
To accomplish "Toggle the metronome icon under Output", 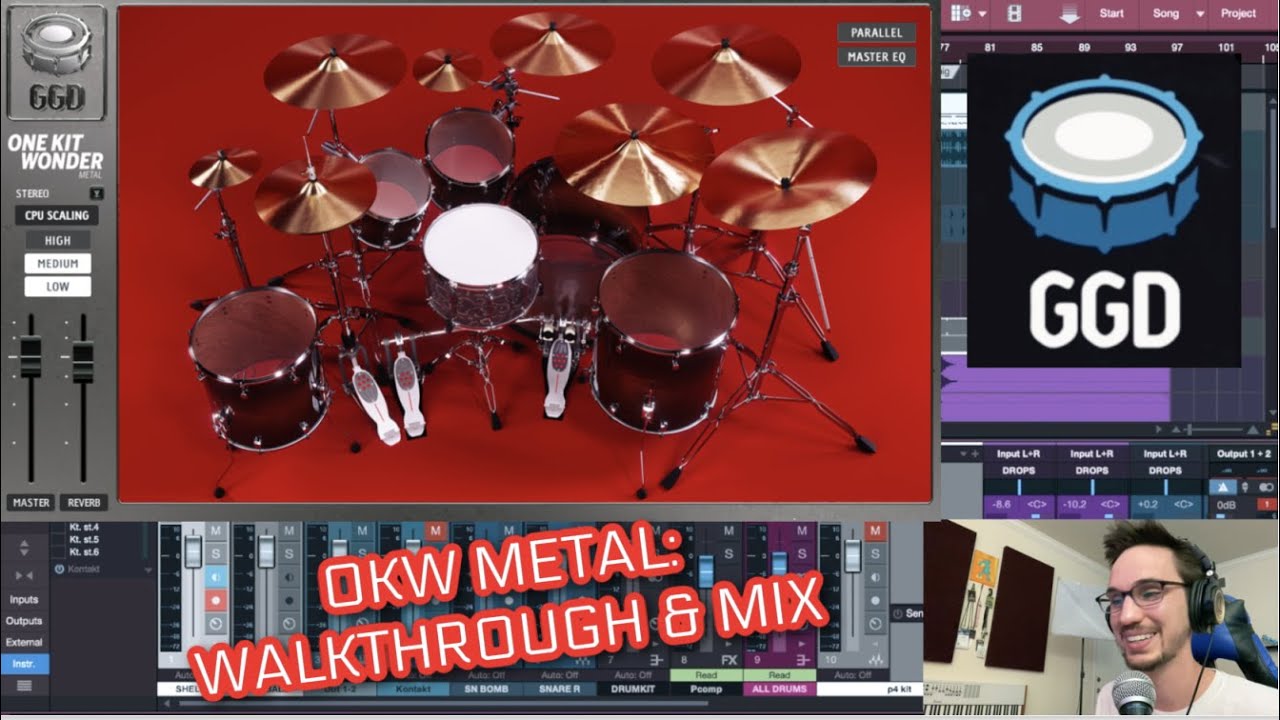I will click(x=1223, y=487).
